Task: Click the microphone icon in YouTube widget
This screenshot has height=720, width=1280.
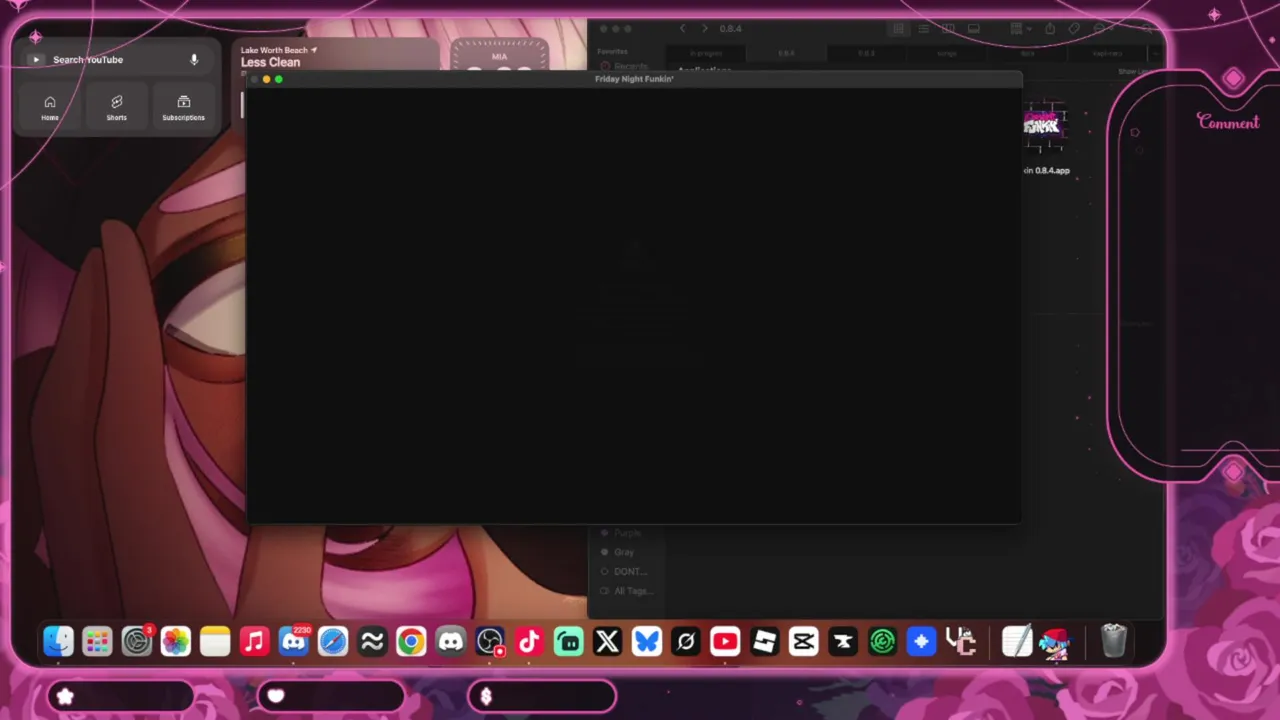Action: pyautogui.click(x=194, y=60)
